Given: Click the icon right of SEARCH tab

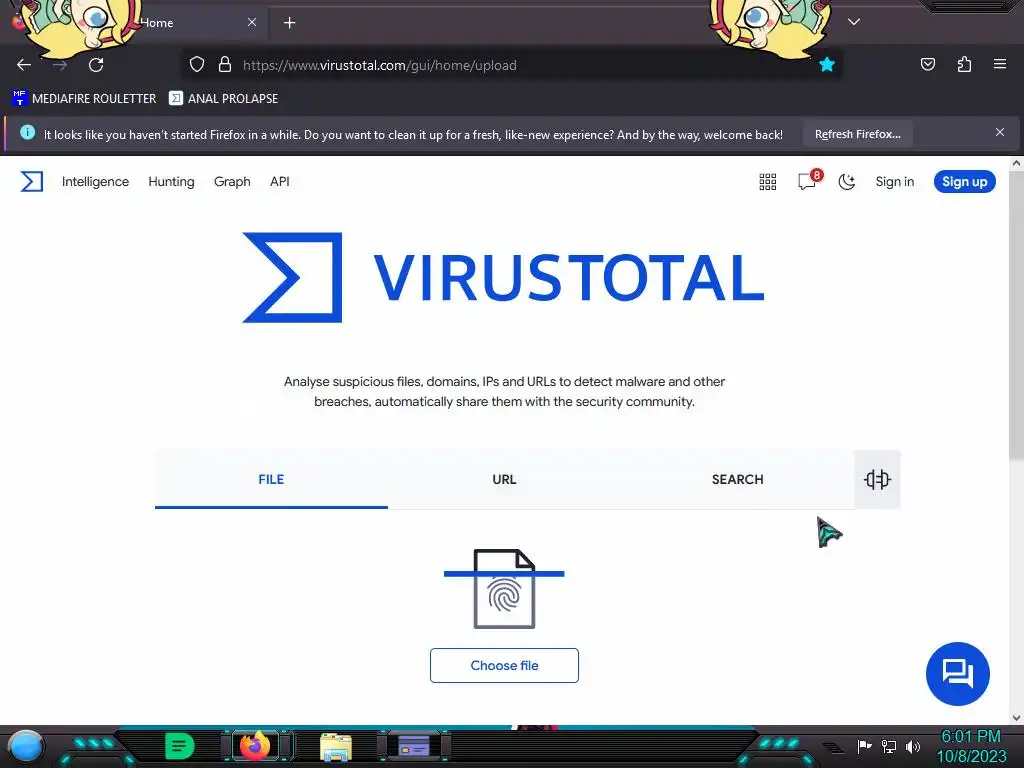Looking at the screenshot, I should click(877, 479).
